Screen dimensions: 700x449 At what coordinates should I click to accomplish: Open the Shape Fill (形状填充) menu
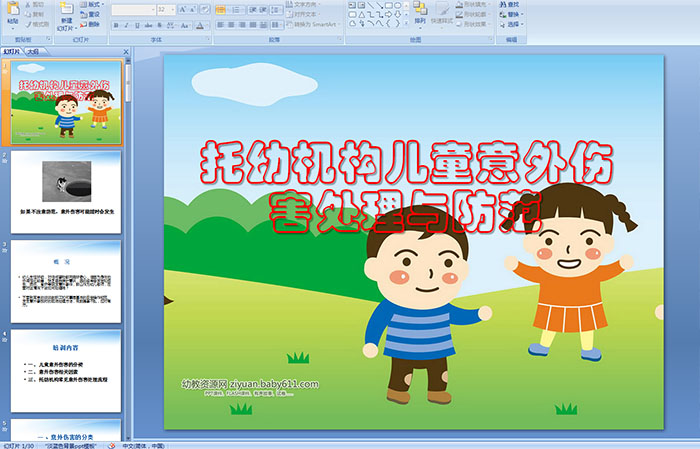click(473, 4)
